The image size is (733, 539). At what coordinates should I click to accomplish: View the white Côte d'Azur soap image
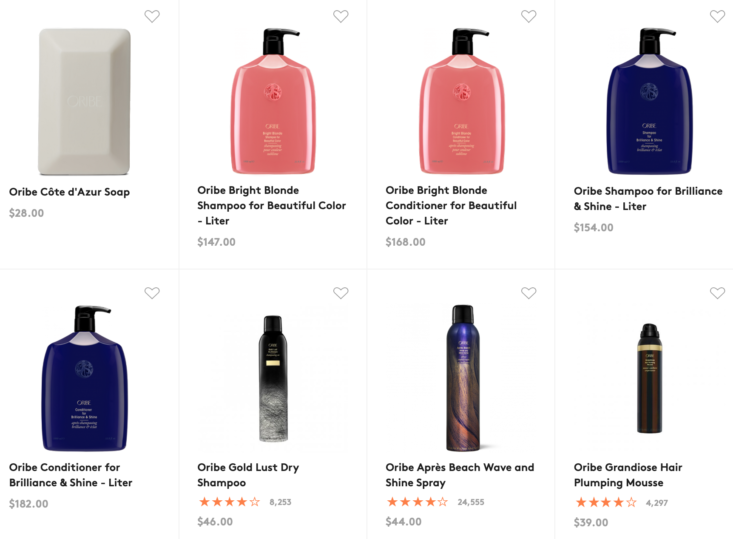click(84, 102)
